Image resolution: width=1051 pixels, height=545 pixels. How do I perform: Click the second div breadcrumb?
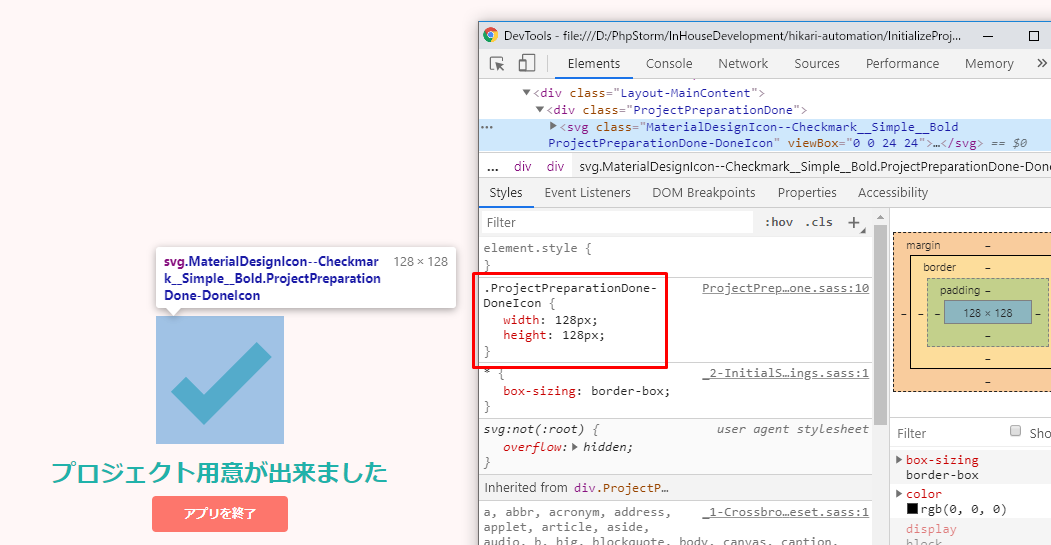(x=556, y=167)
